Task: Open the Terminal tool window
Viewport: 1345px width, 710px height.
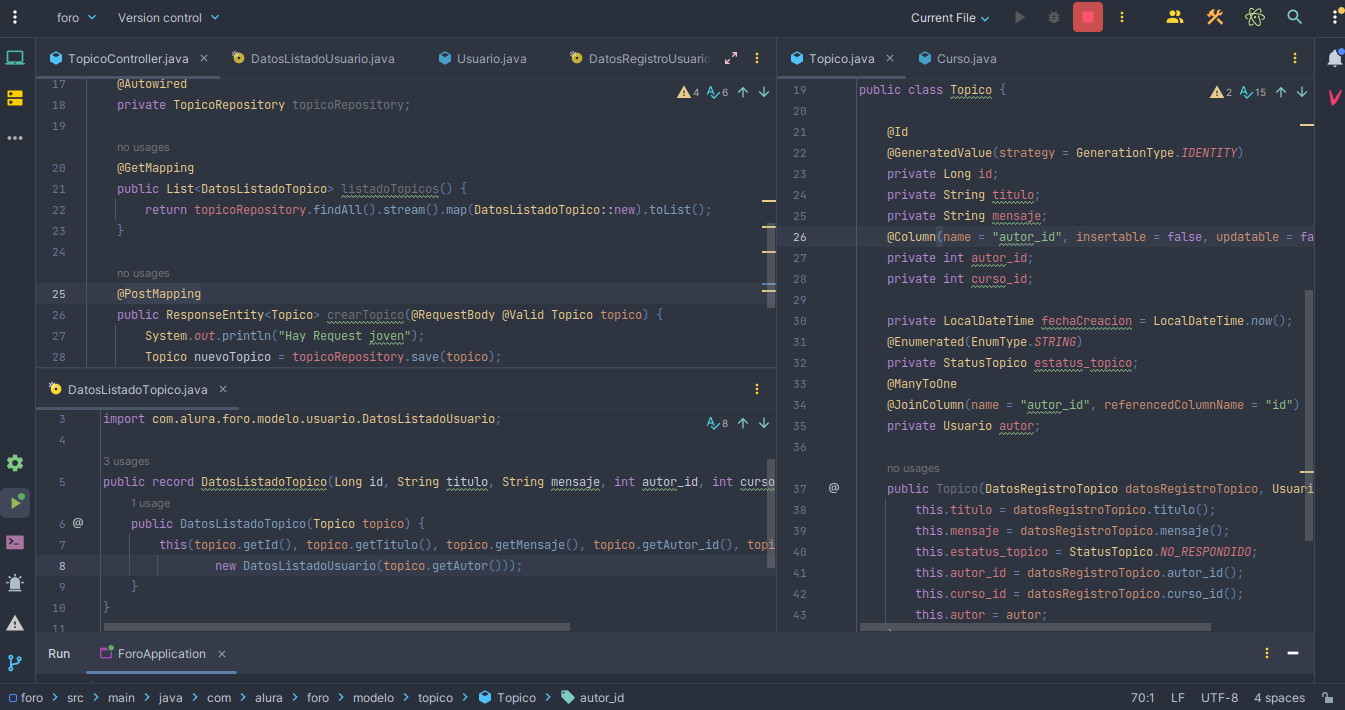Action: 15,542
